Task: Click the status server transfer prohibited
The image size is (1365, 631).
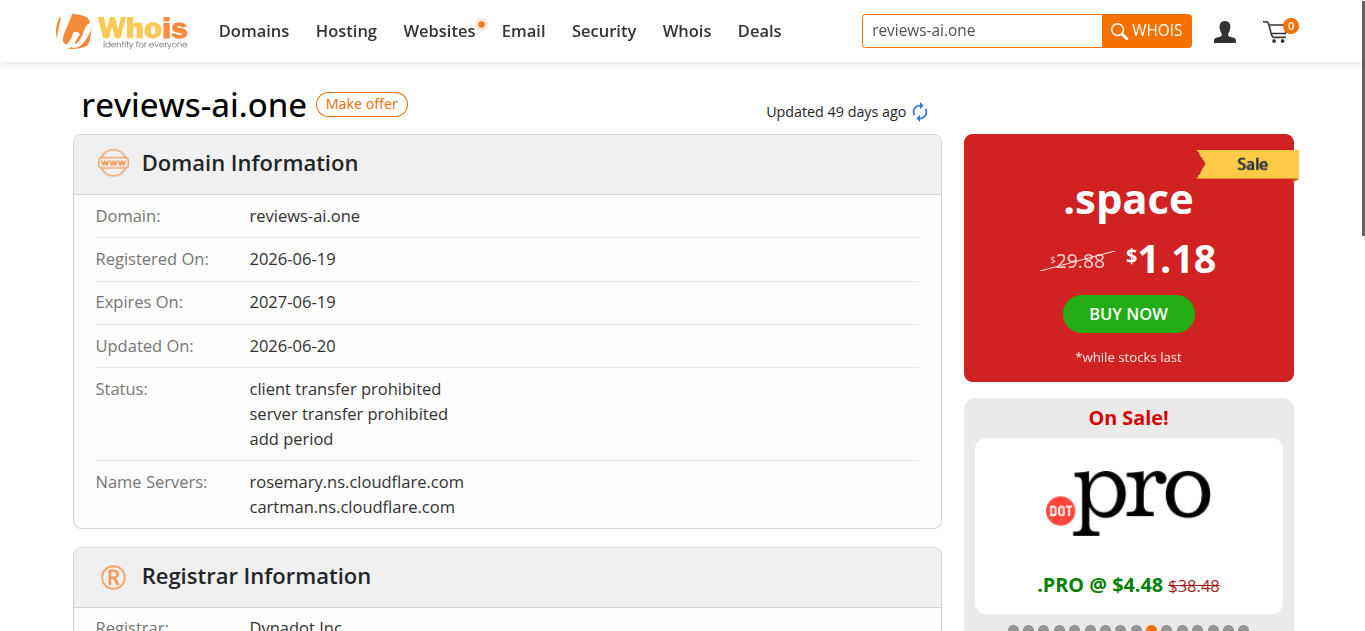Action: pos(349,414)
